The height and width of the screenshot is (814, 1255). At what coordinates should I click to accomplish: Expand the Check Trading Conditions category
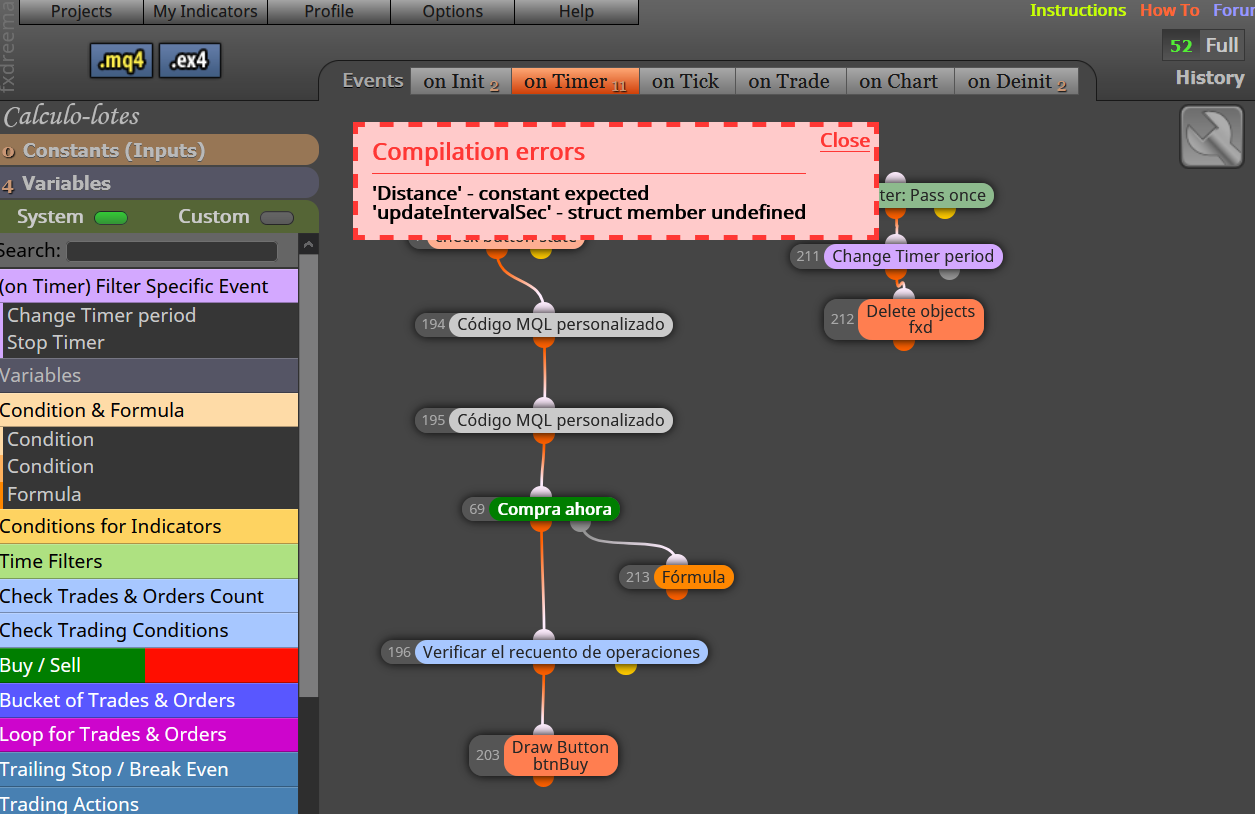(x=149, y=630)
